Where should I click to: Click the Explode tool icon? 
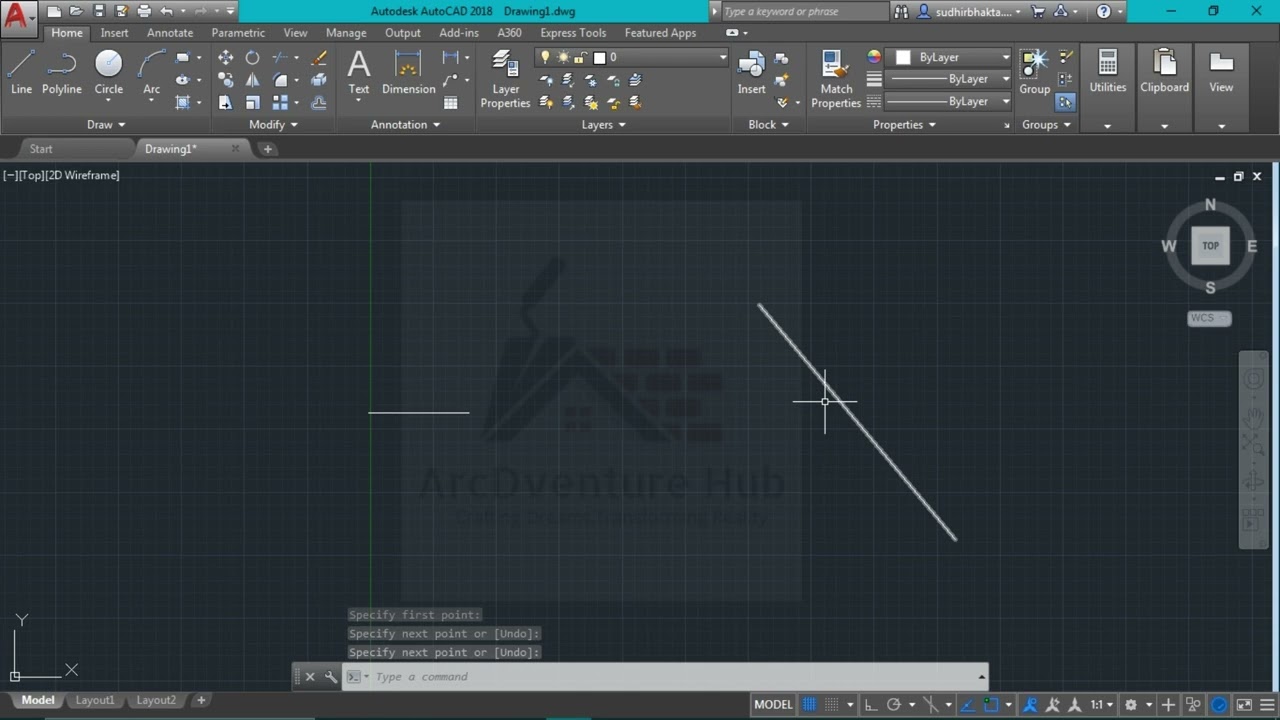319,80
